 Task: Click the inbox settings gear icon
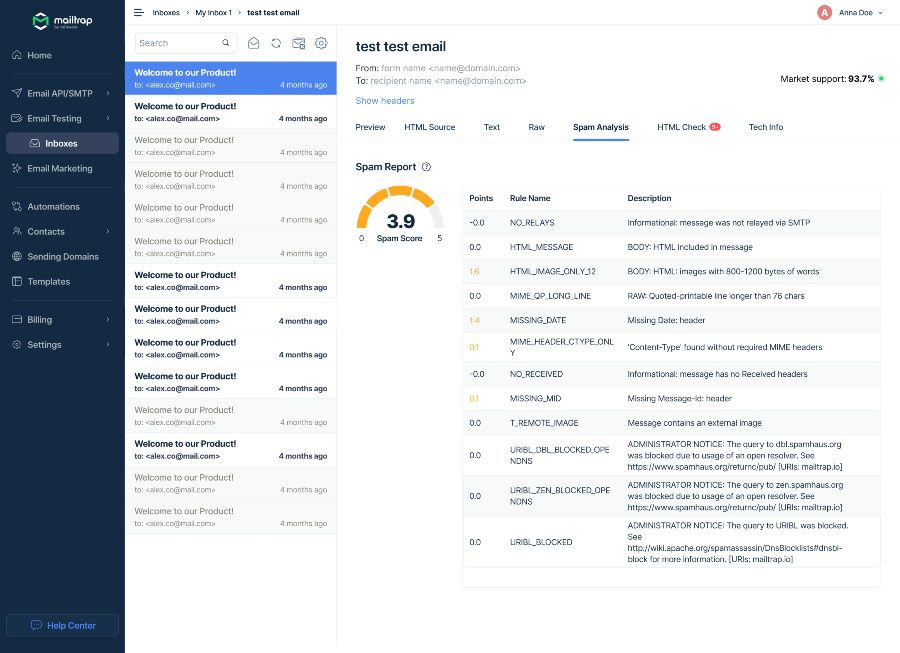click(321, 43)
